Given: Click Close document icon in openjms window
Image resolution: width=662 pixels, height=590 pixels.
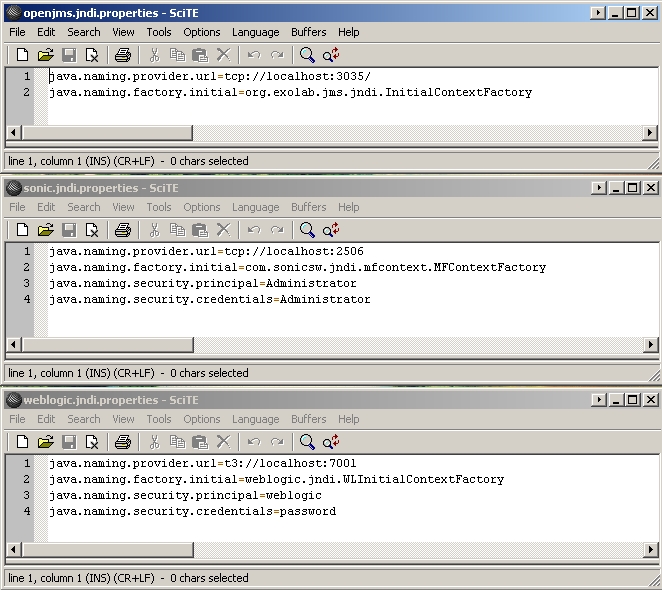Looking at the screenshot, I should [x=92, y=55].
